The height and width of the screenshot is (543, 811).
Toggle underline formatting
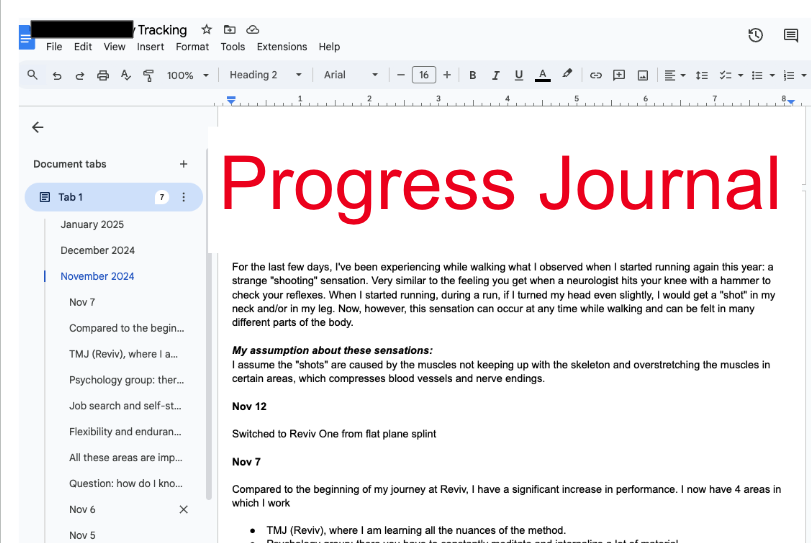tap(518, 75)
